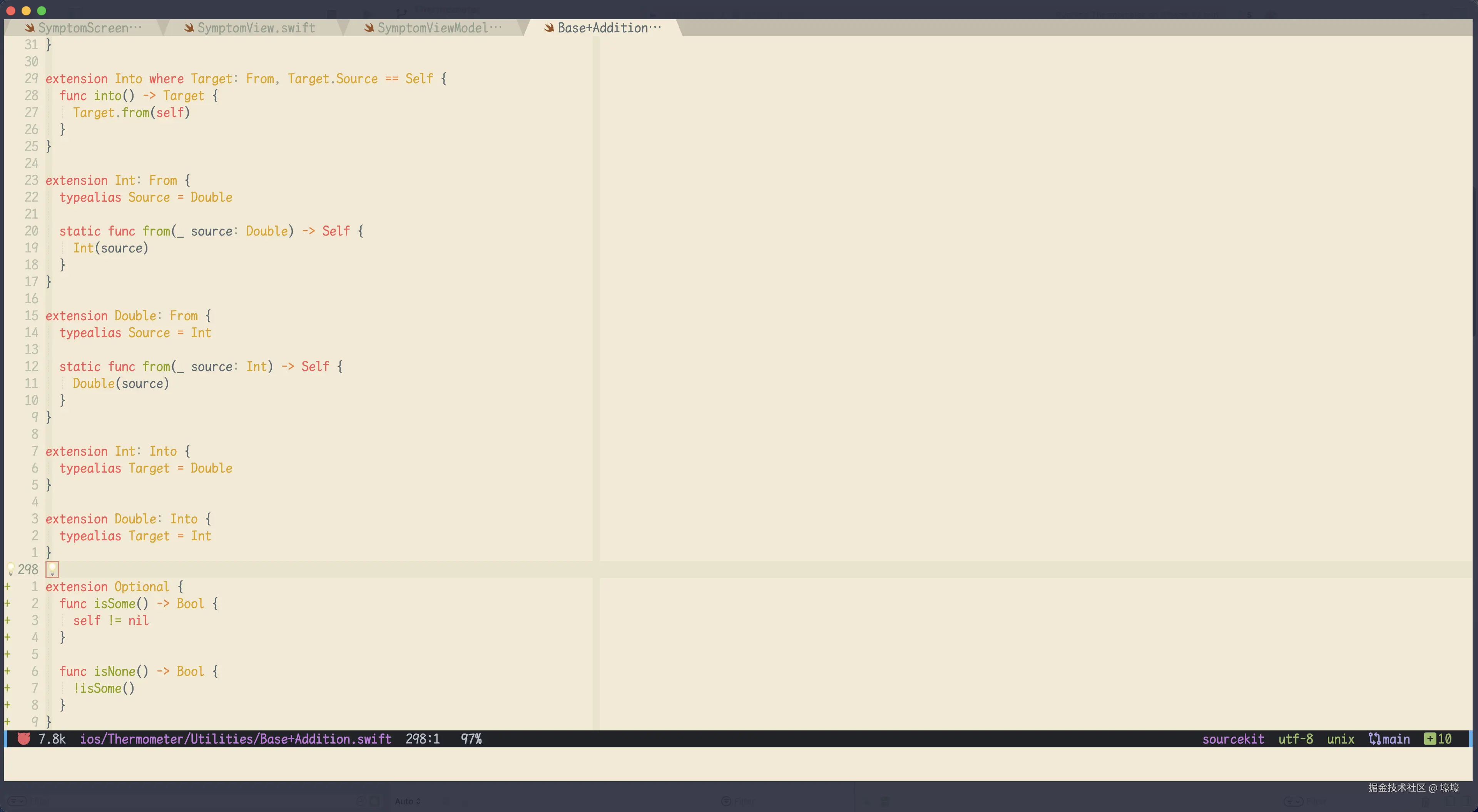
Task: Click the lightbulb icon in the gutter
Action: tap(10, 569)
